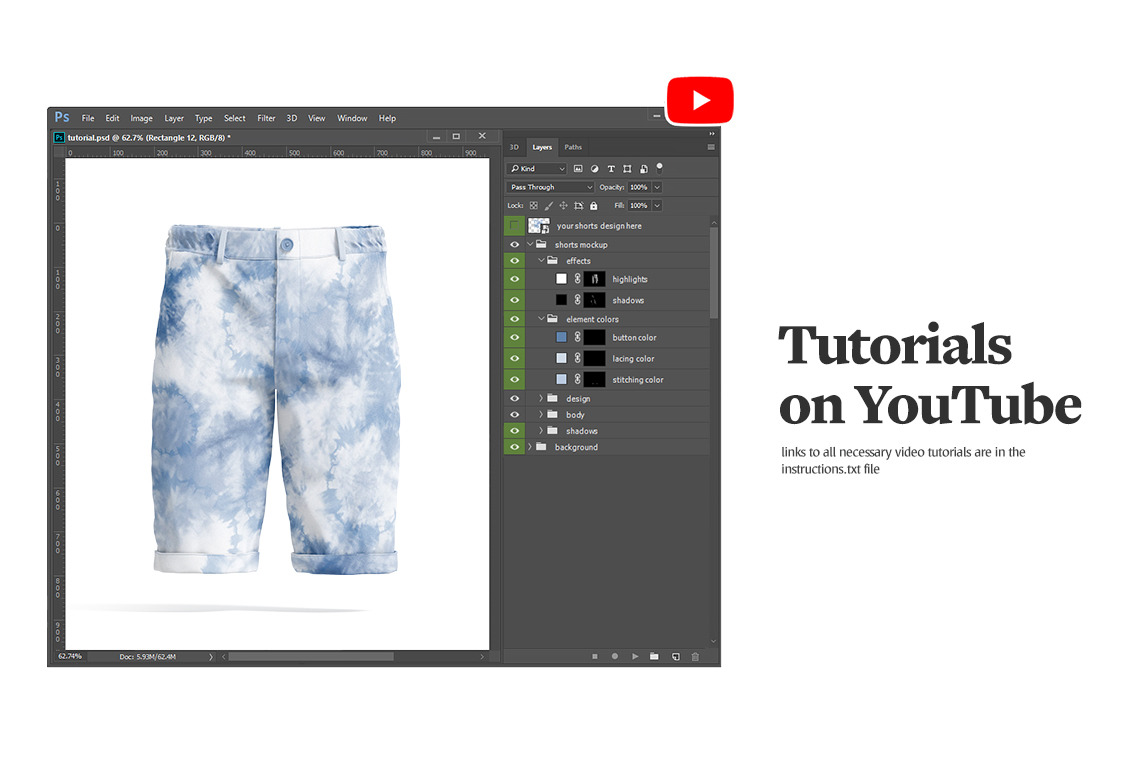The image size is (1138, 759).
Task: Click the new folder icon in bottom panel
Action: point(654,657)
